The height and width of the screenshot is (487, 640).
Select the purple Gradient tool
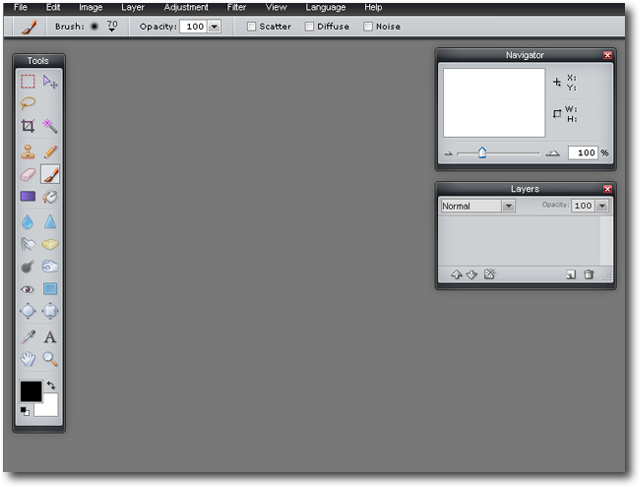tap(28, 197)
